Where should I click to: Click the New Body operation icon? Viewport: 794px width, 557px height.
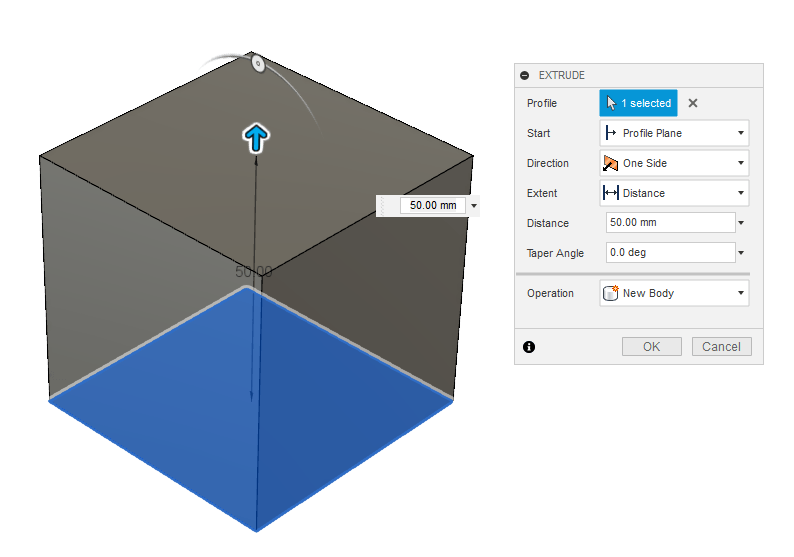pyautogui.click(x=611, y=293)
